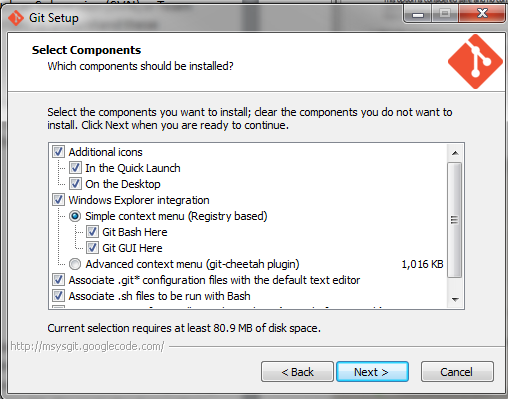Viewport: 508px width, 399px height.
Task: Click the msysgit.googlecode.com link text
Action: click(87, 346)
